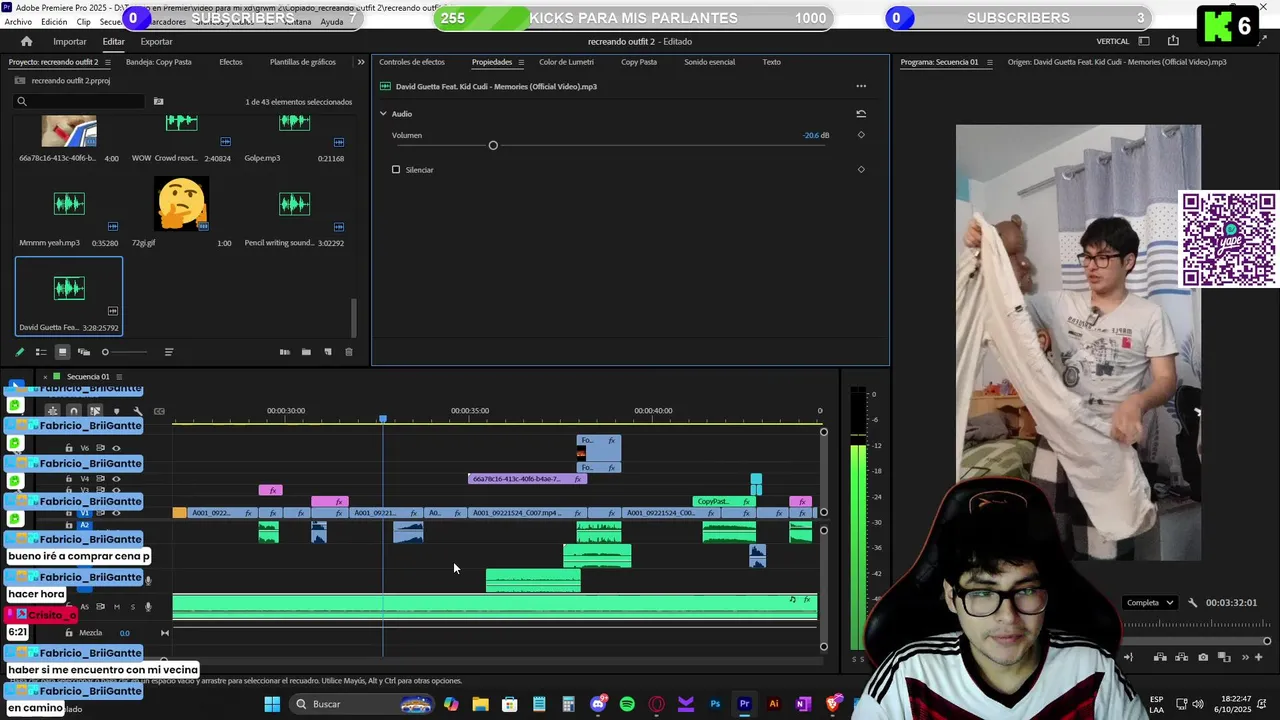Open Archivo menu
This screenshot has width=1280, height=720.
pyautogui.click(x=18, y=21)
